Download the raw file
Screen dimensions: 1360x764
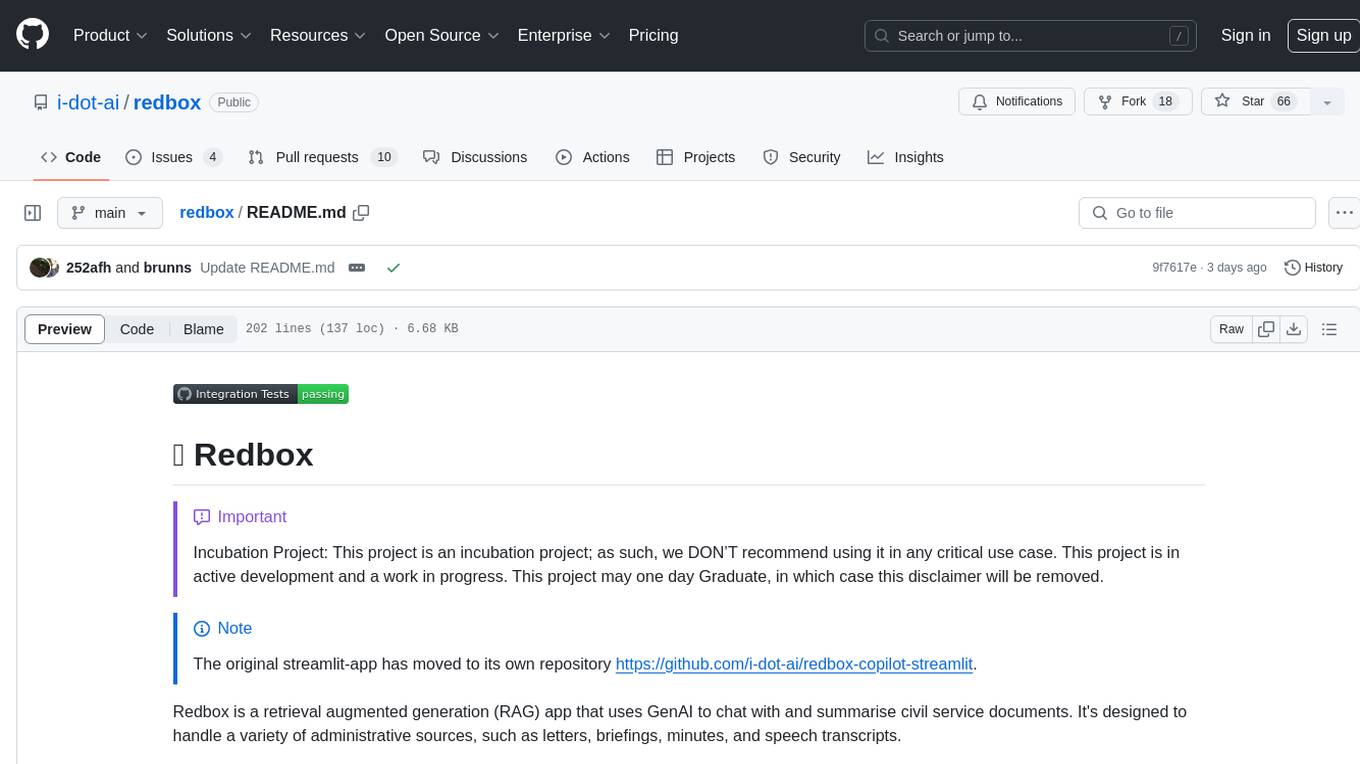(1293, 329)
